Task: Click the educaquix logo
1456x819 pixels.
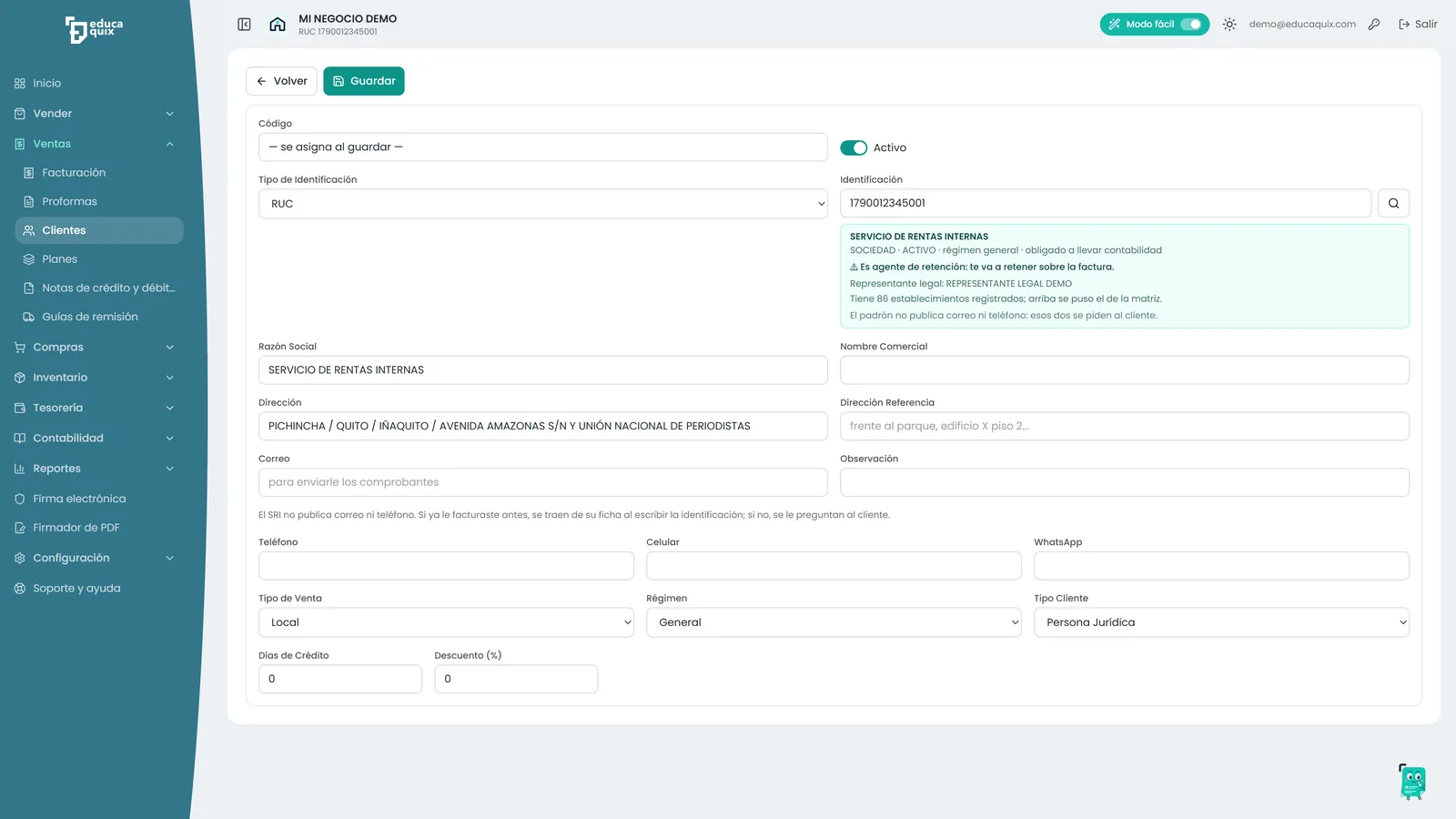Action: point(94,29)
